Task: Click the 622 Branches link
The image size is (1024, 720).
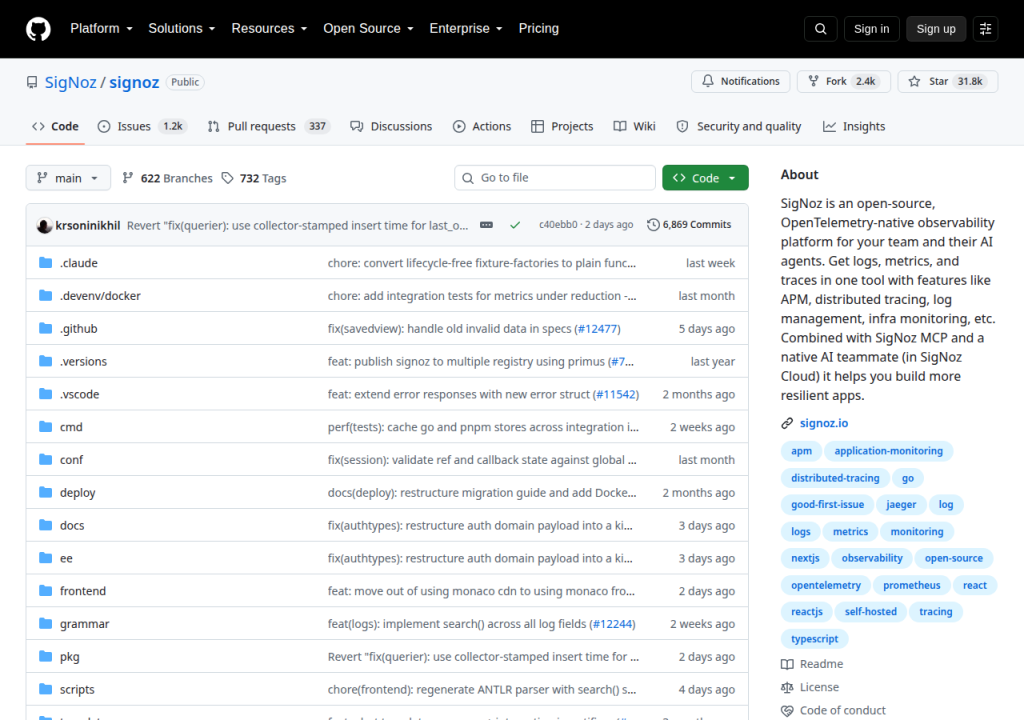Action: [168, 178]
